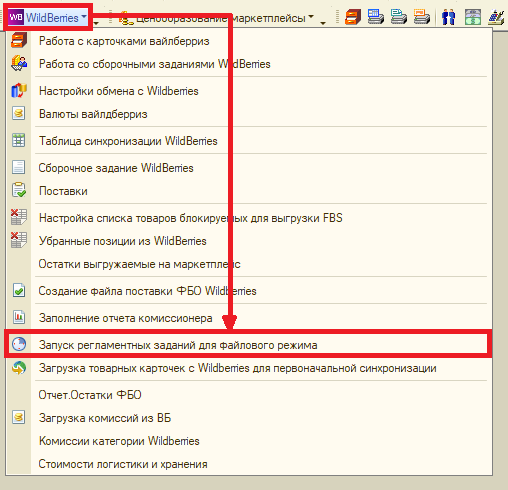Screen dimensions: 508x490
Task: Click the chart with pencil toolbar icon
Action: 496,17
